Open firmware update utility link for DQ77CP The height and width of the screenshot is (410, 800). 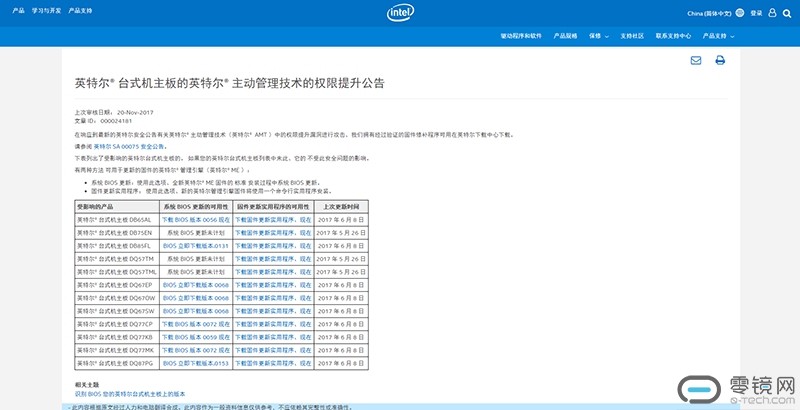click(x=273, y=324)
